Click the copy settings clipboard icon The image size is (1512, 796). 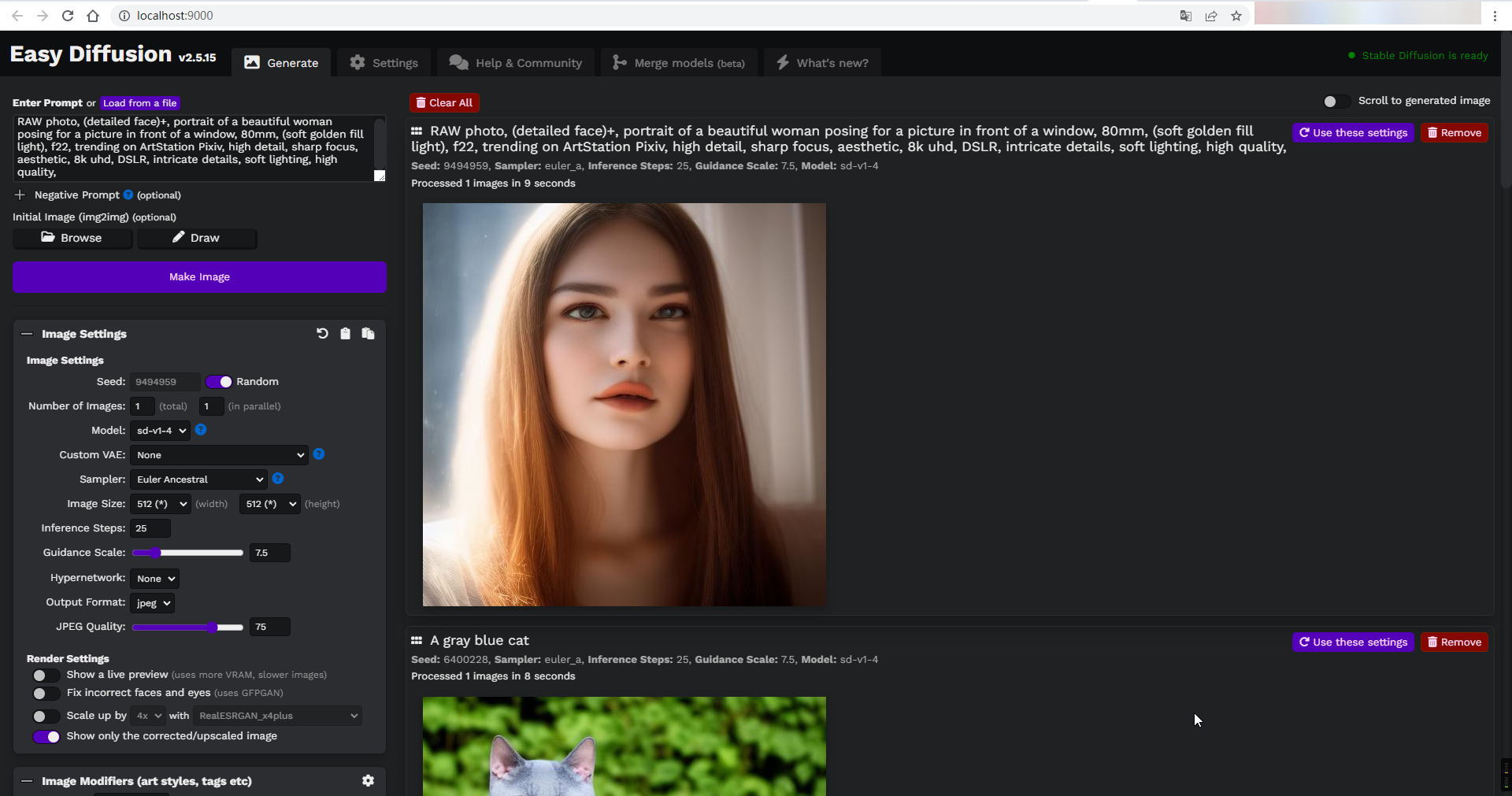click(345, 334)
